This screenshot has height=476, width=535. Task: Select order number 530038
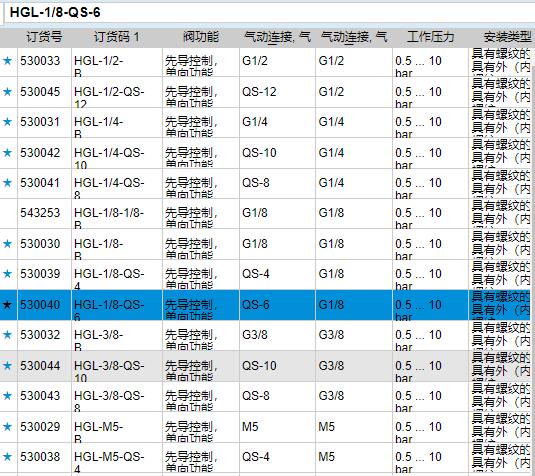coord(40,457)
